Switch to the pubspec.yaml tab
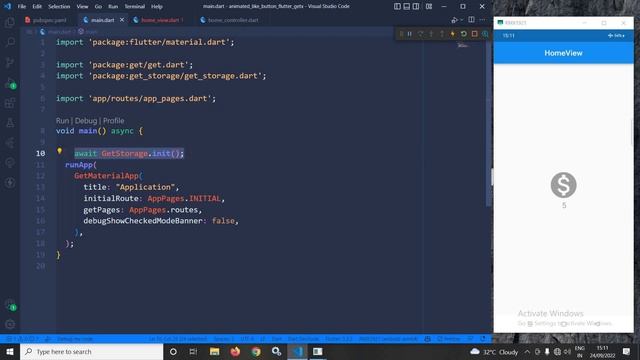 (x=48, y=20)
